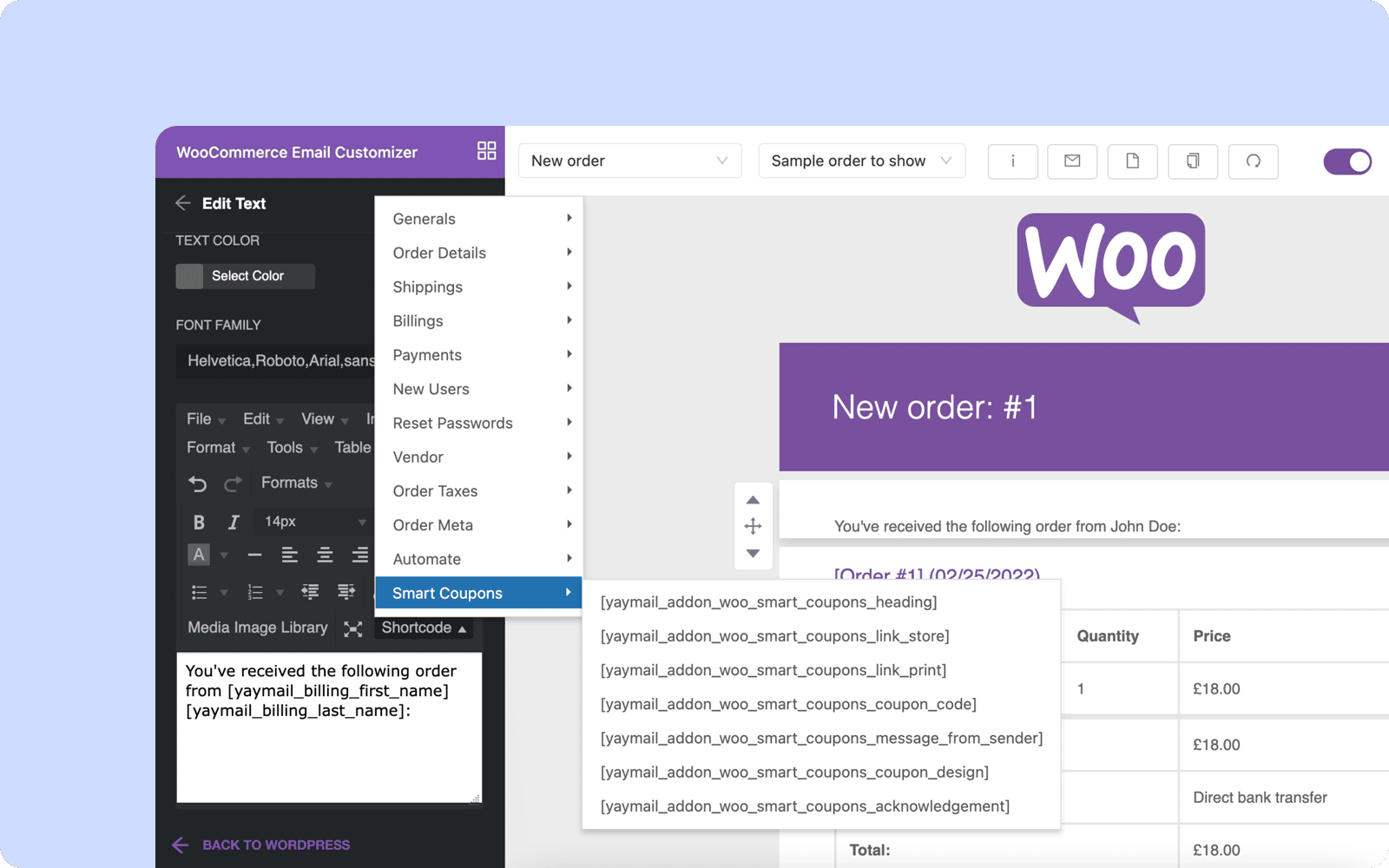Screen dimensions: 1389x868
Task: Open the Tools menu
Action: [x=292, y=448]
